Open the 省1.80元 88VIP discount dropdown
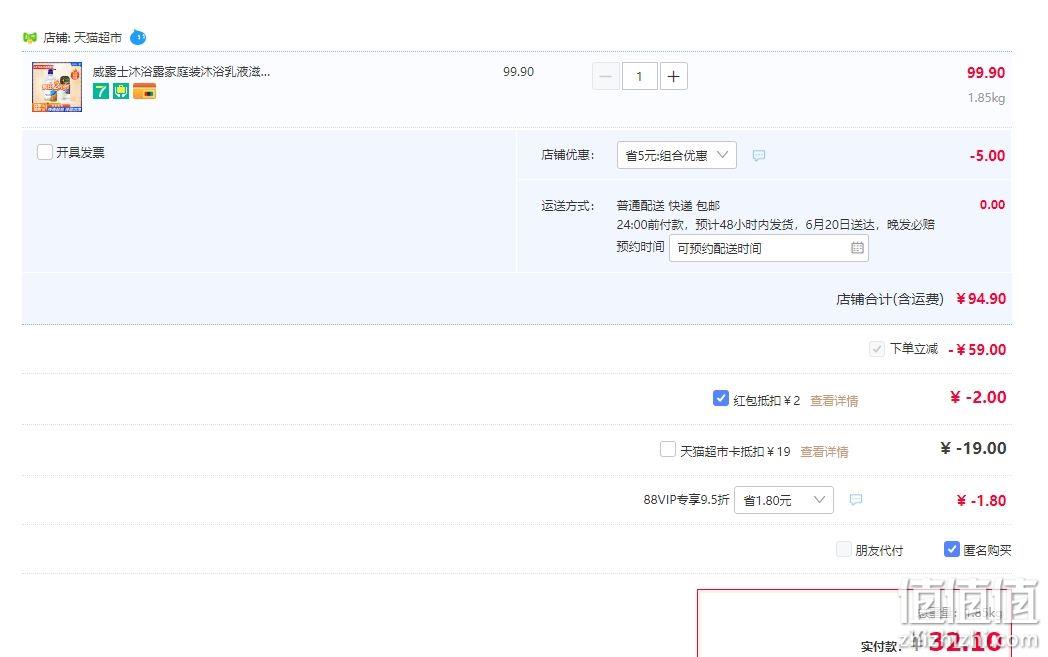 click(x=783, y=500)
